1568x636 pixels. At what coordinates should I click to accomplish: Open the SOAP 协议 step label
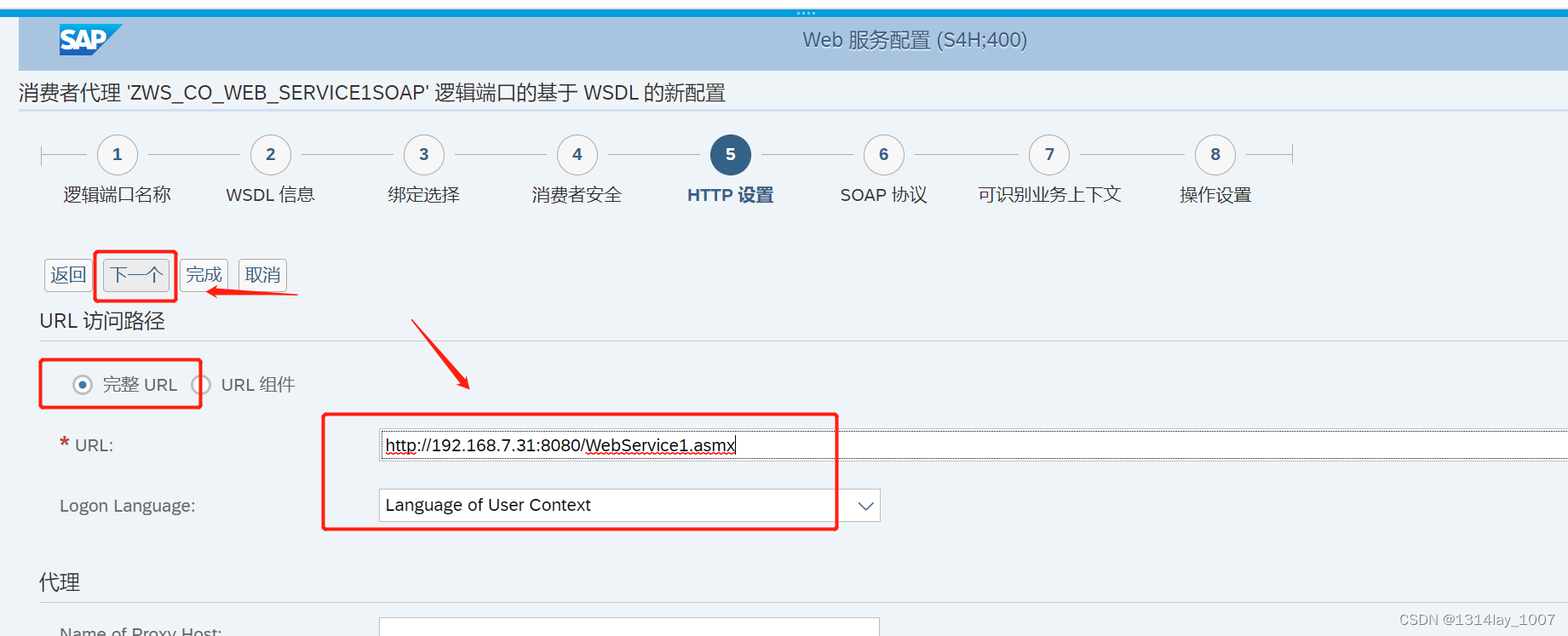[x=884, y=195]
